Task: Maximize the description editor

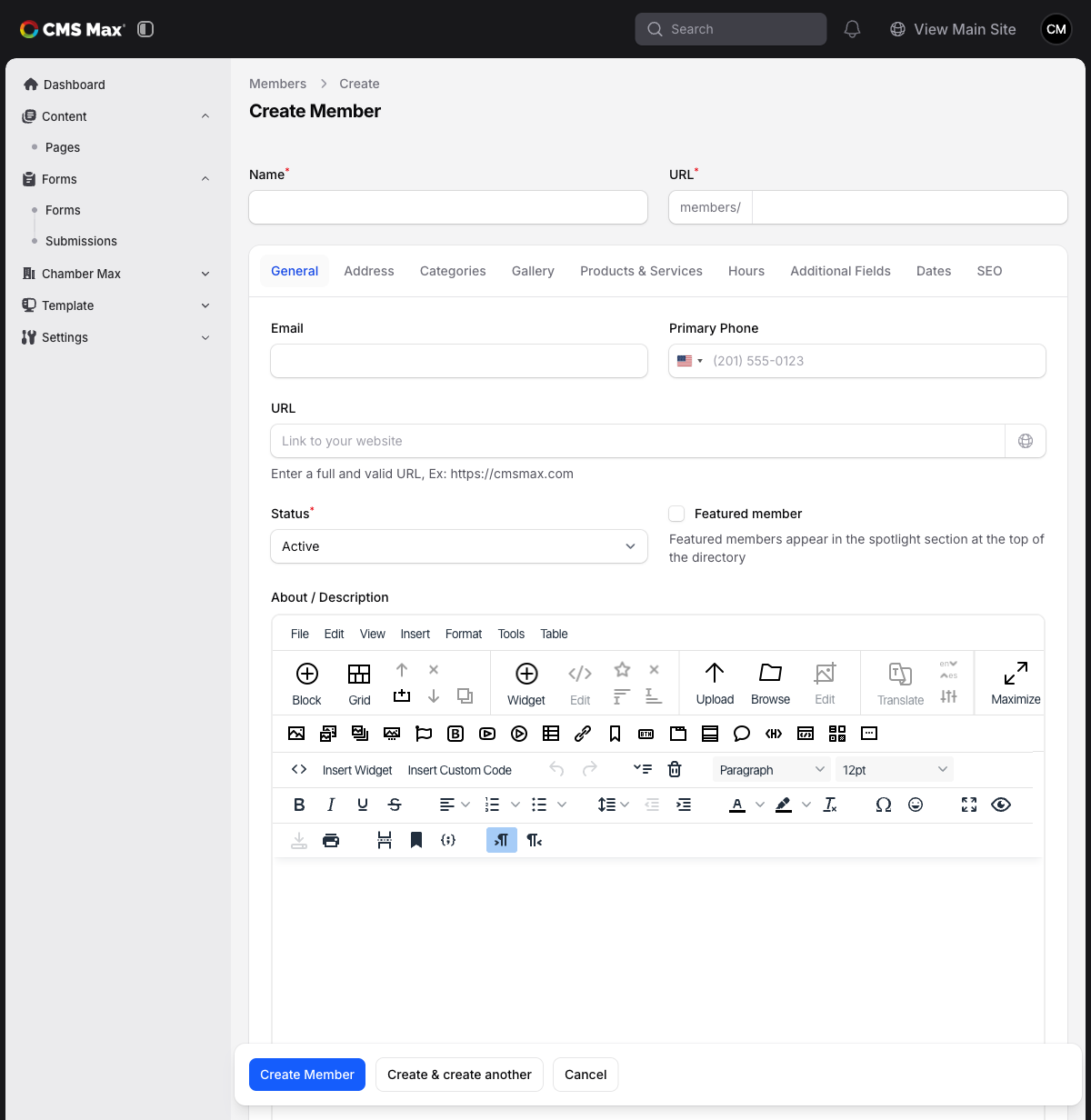Action: 1016,684
